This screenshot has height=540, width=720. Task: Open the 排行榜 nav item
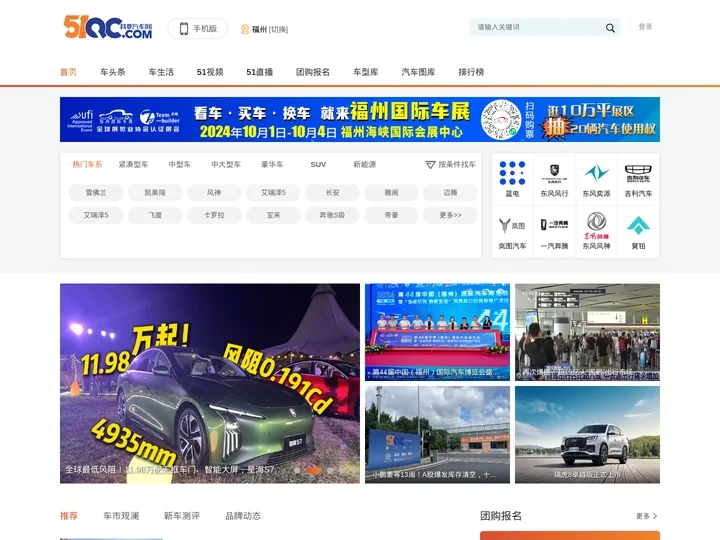[x=471, y=72]
